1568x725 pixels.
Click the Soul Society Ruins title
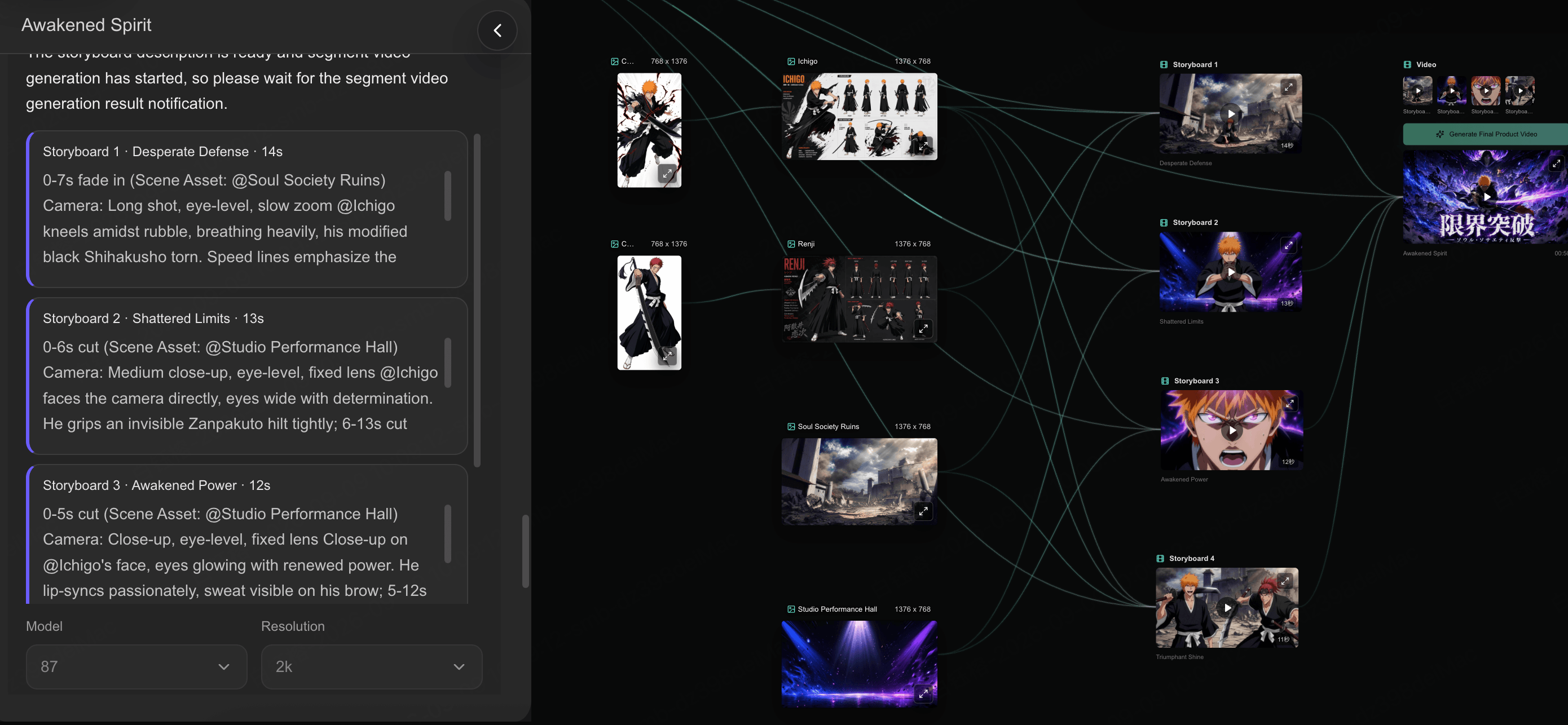pos(829,426)
